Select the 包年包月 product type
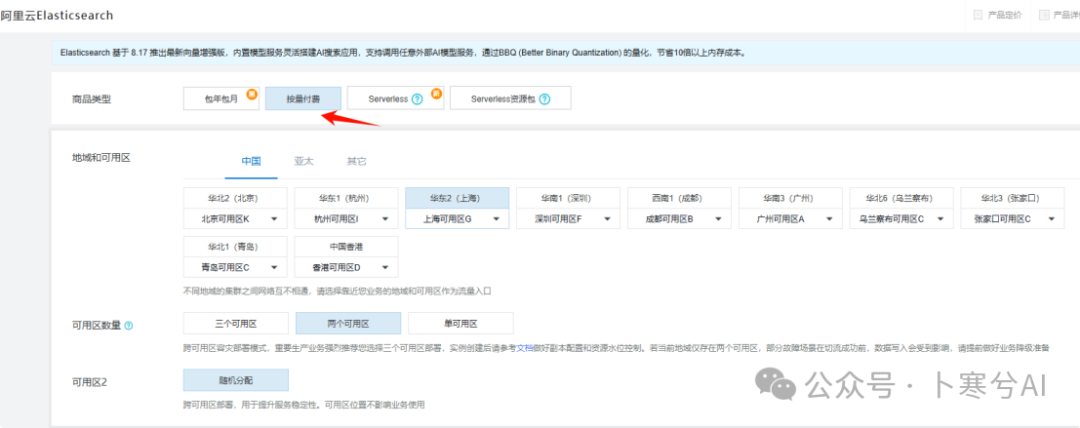Image resolution: width=1080 pixels, height=428 pixels. tap(220, 98)
